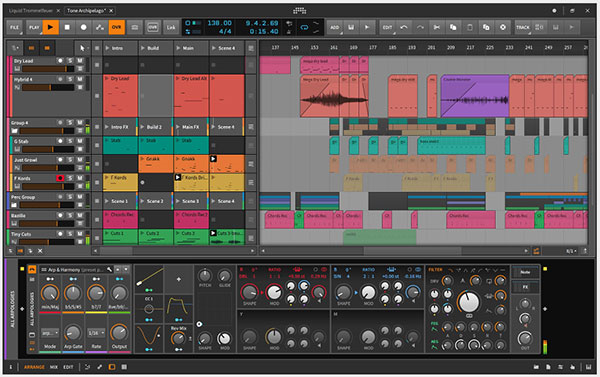Viewport: 600px width, 377px height.
Task: Toggle the device panel icon in the footer
Action: click(x=112, y=367)
